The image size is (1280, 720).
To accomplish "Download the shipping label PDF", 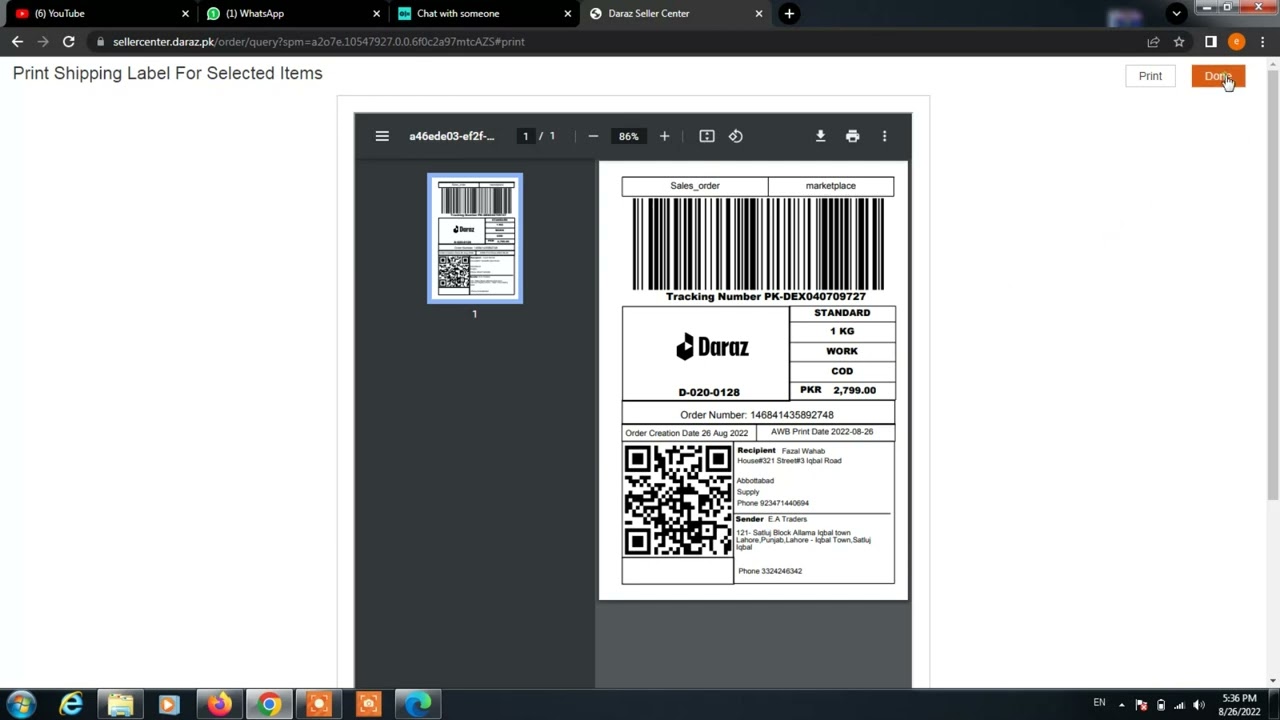I will tap(820, 136).
